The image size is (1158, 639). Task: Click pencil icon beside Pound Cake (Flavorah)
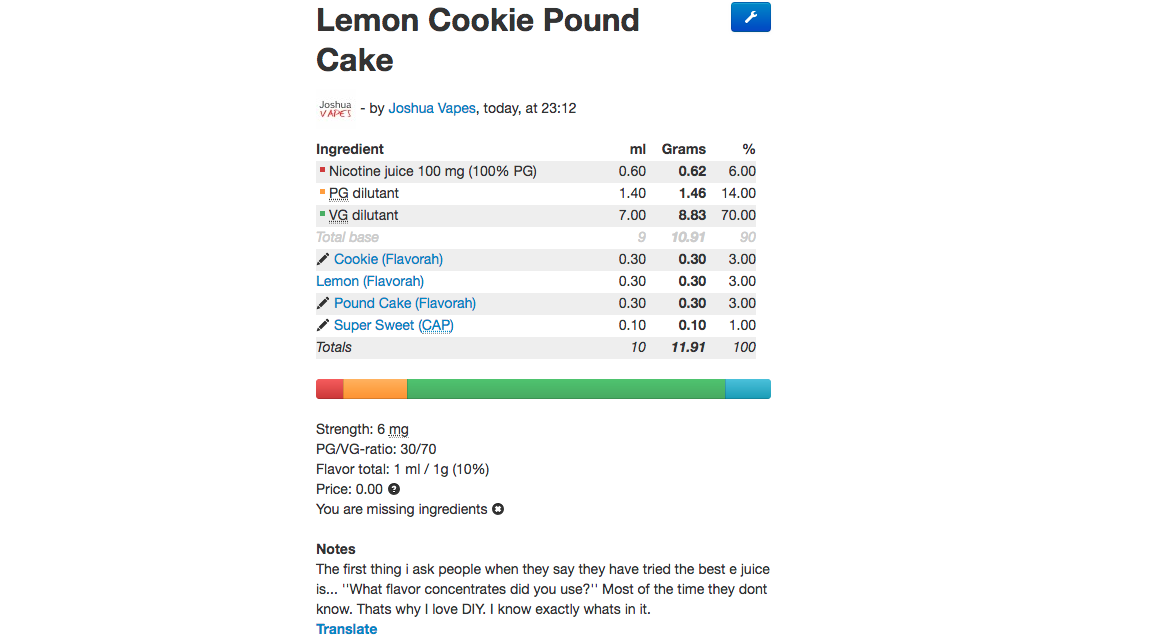pos(323,303)
